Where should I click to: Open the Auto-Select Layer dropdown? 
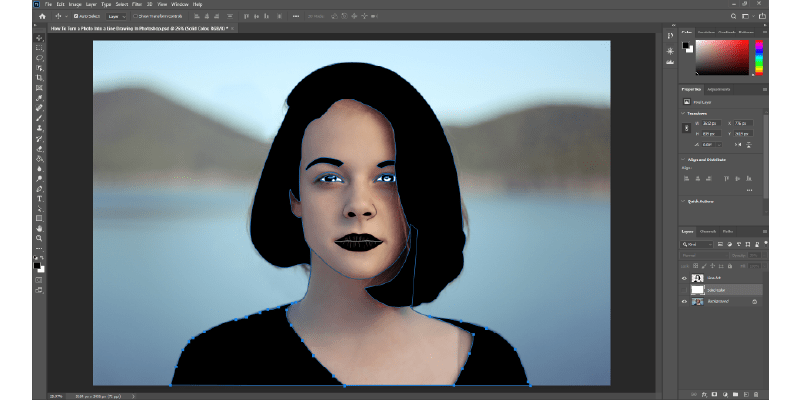(116, 16)
